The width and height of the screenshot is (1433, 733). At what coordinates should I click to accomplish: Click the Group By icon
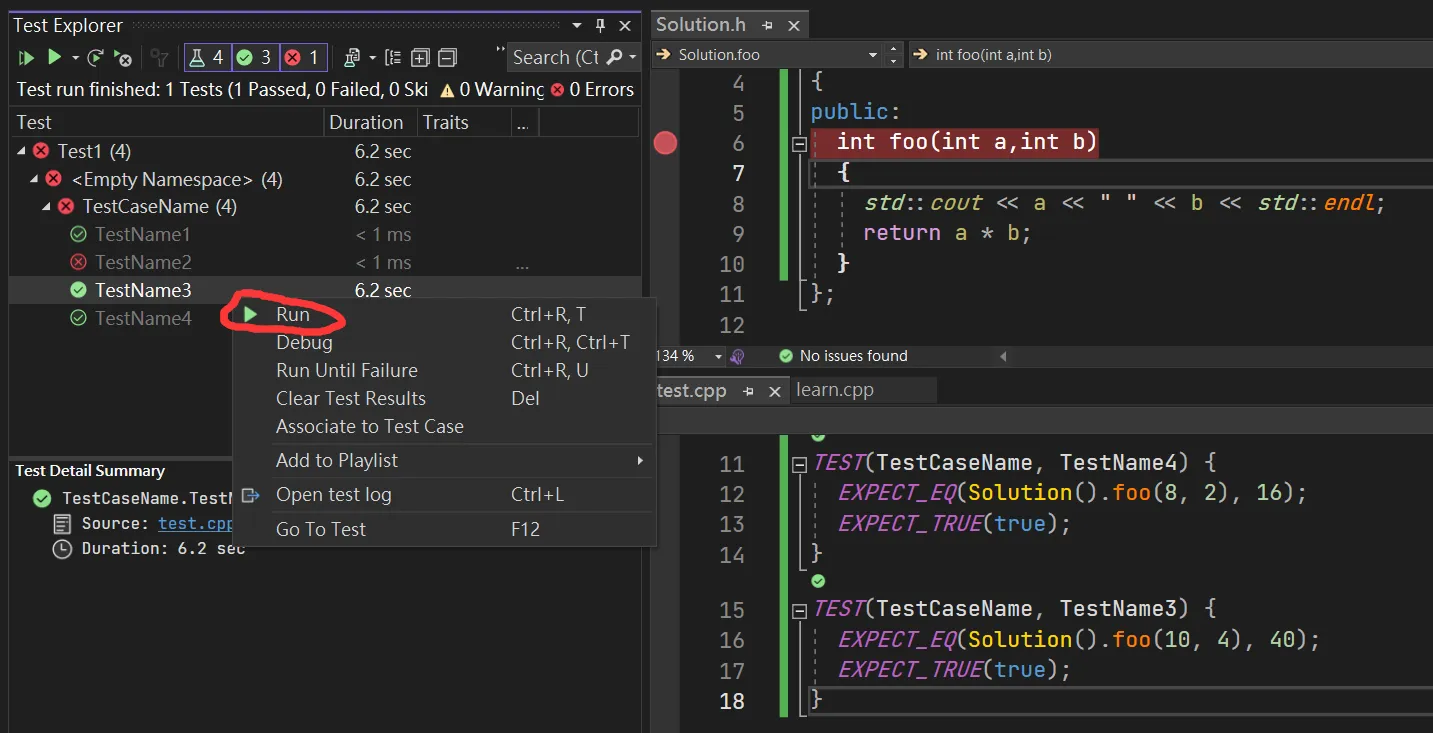click(393, 58)
